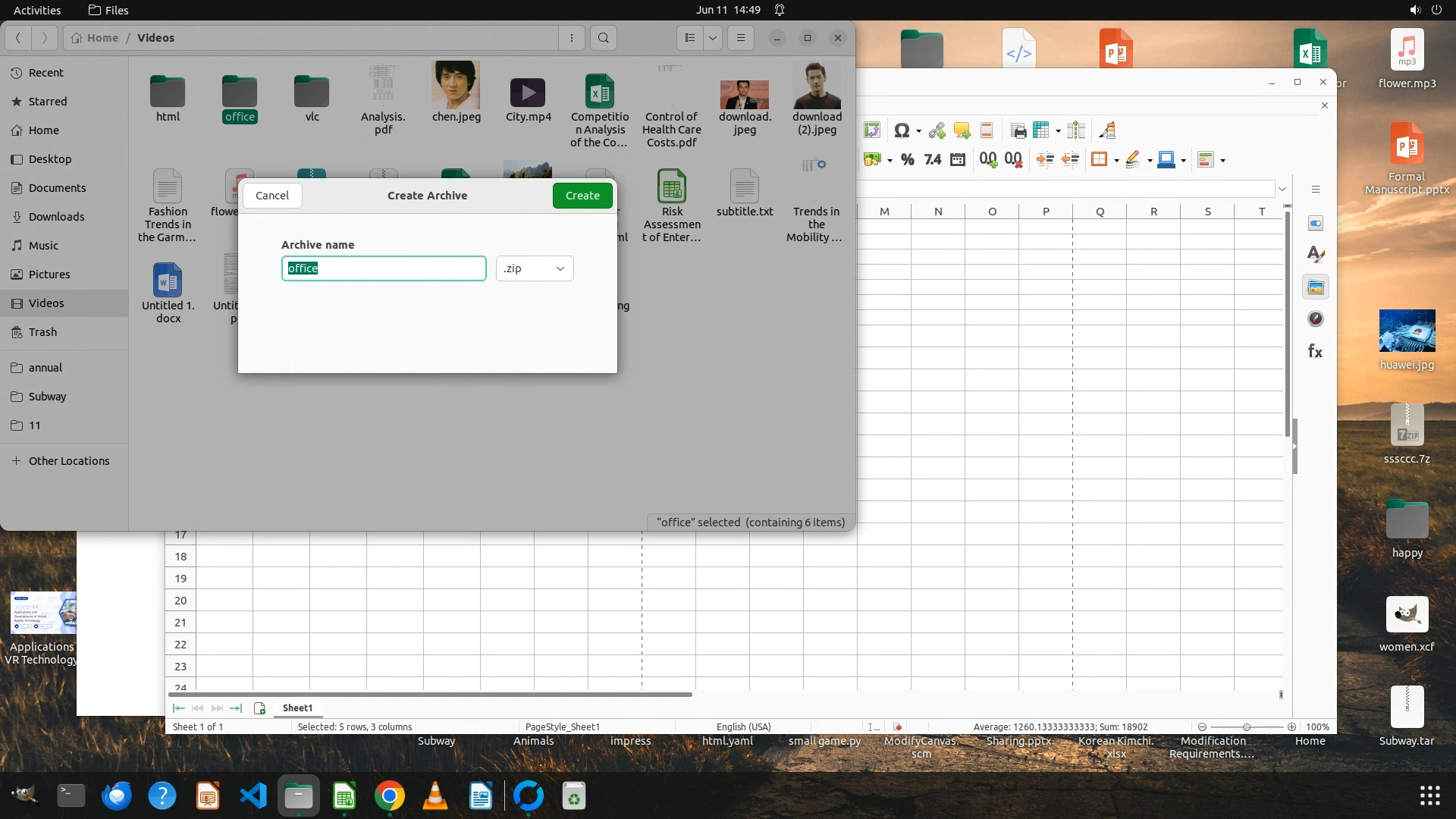Expand the borders dropdown arrow
Viewport: 1456px width, 819px height.
click(1116, 161)
